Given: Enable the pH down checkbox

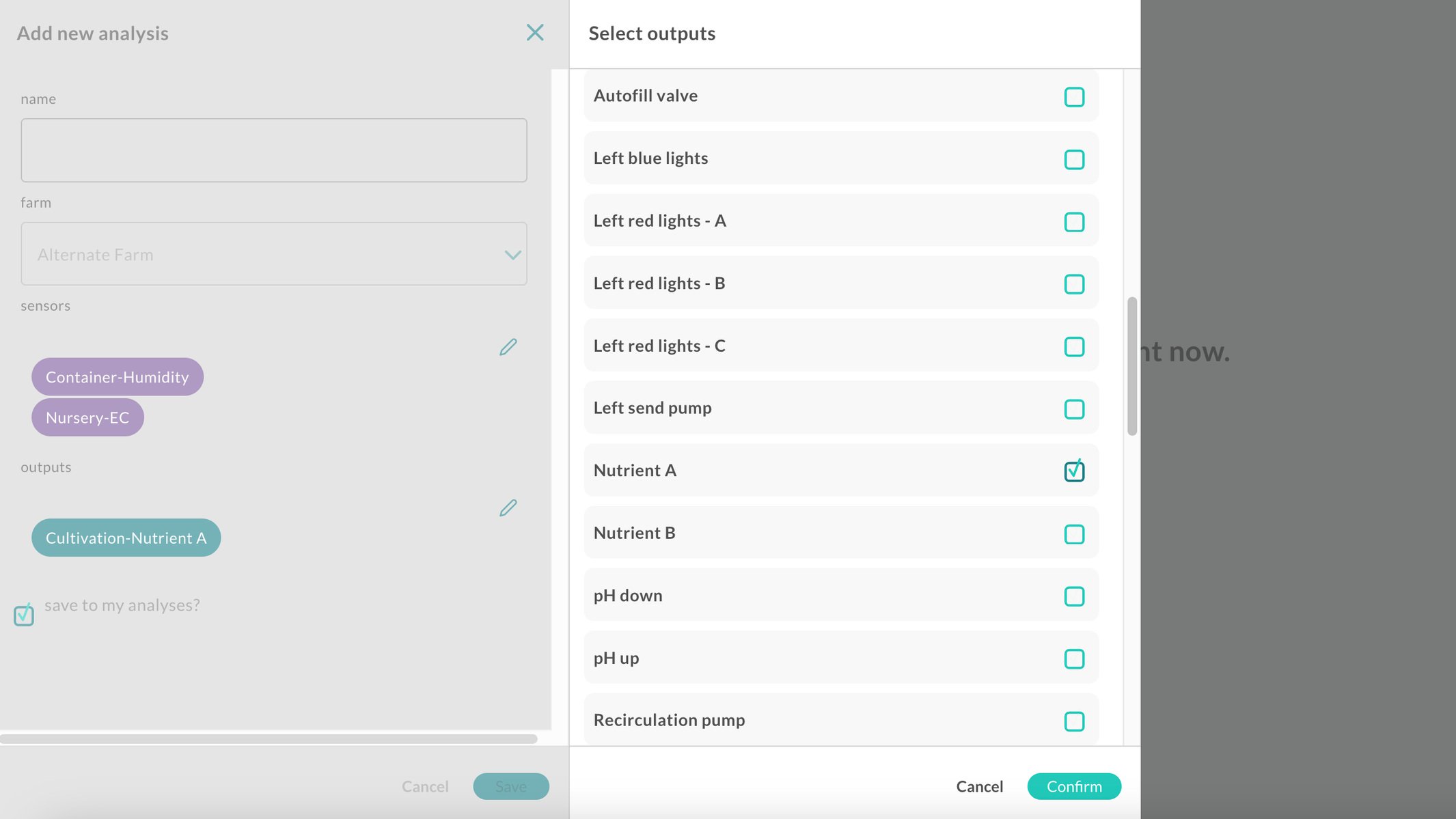Looking at the screenshot, I should coord(1074,596).
